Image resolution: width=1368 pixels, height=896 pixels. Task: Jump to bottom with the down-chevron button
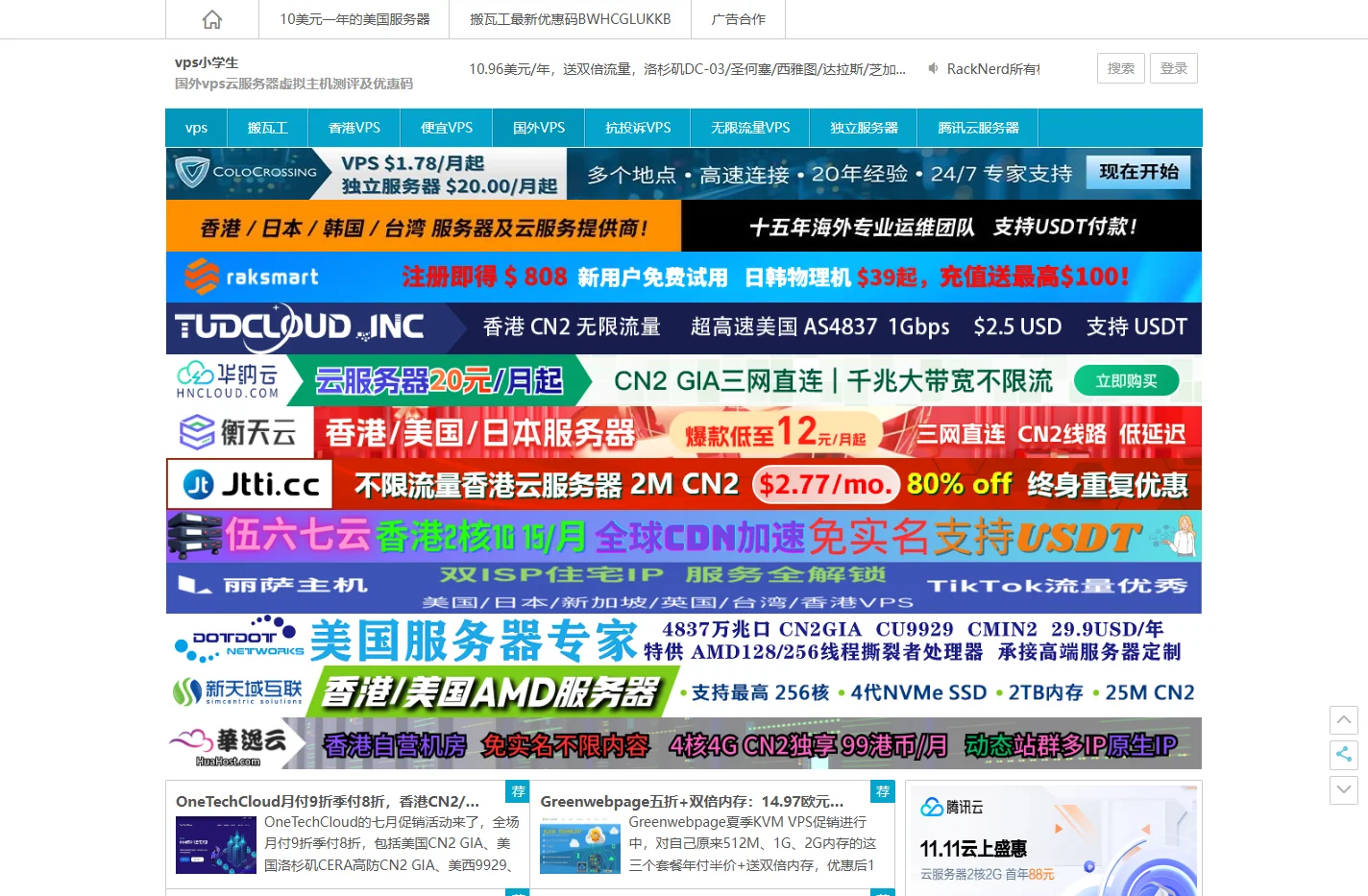tap(1344, 790)
